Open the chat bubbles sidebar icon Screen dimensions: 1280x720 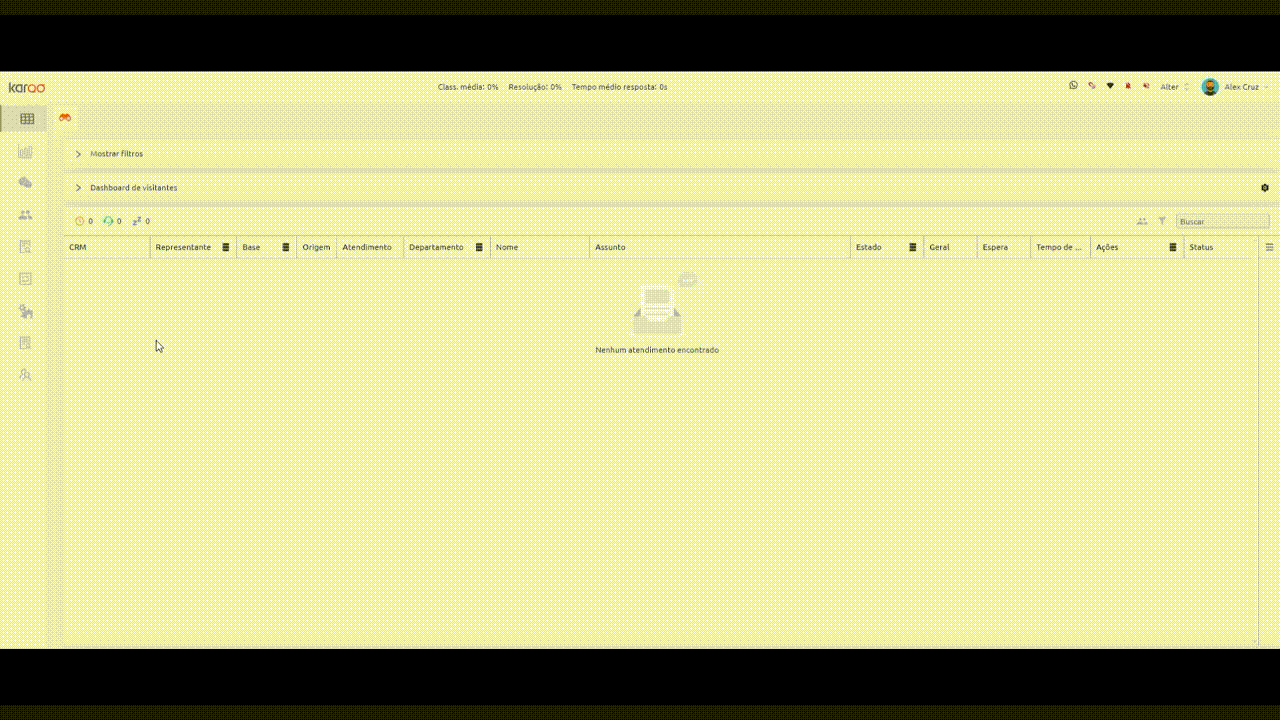click(26, 183)
